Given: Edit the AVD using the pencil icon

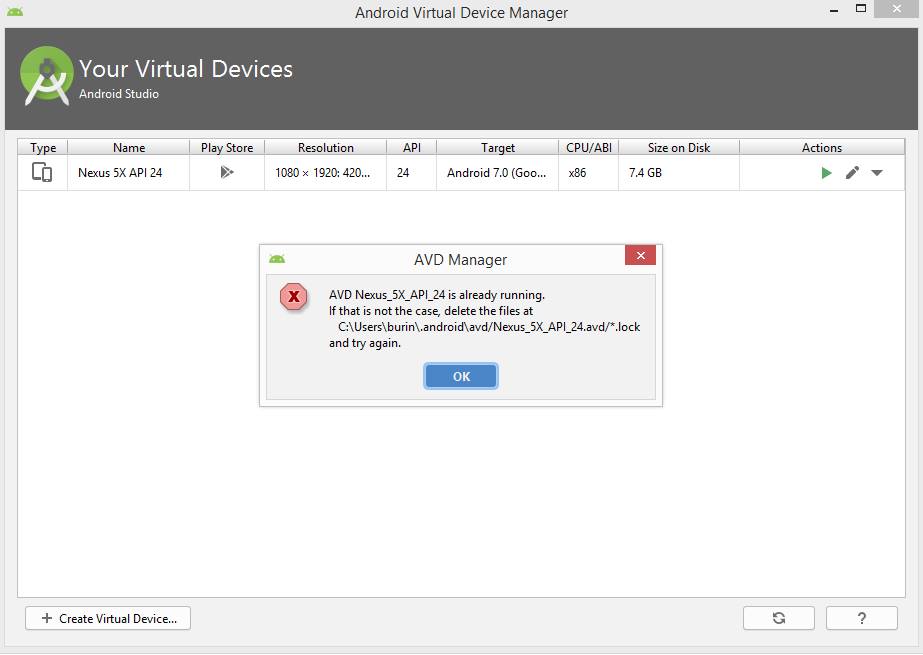Looking at the screenshot, I should (852, 173).
